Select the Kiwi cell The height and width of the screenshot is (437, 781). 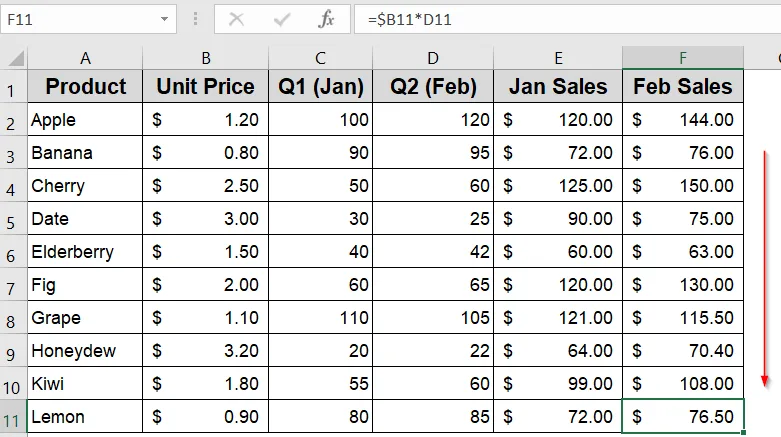click(x=85, y=384)
